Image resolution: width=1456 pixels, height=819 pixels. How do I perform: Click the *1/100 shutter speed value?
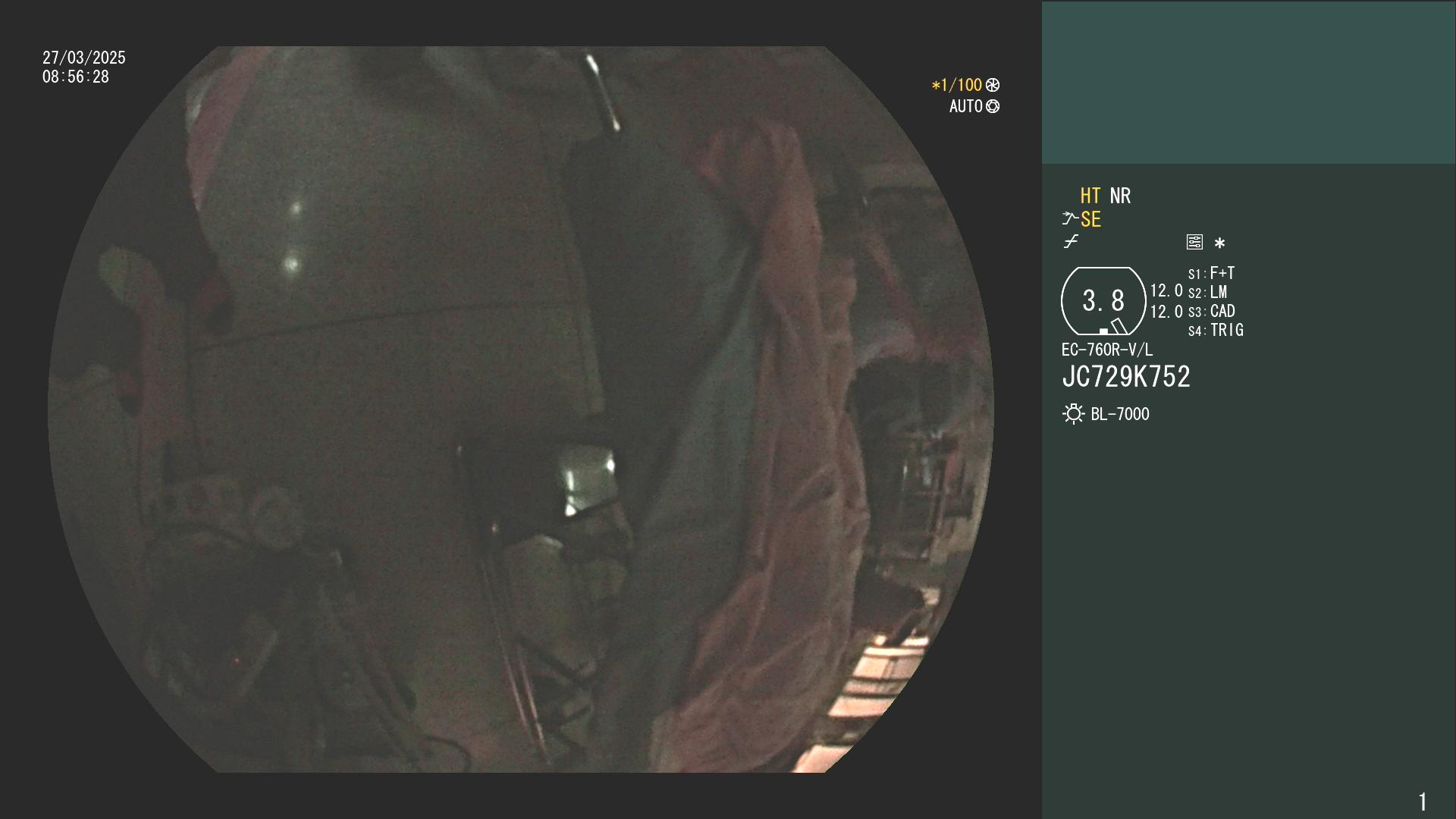click(x=957, y=85)
